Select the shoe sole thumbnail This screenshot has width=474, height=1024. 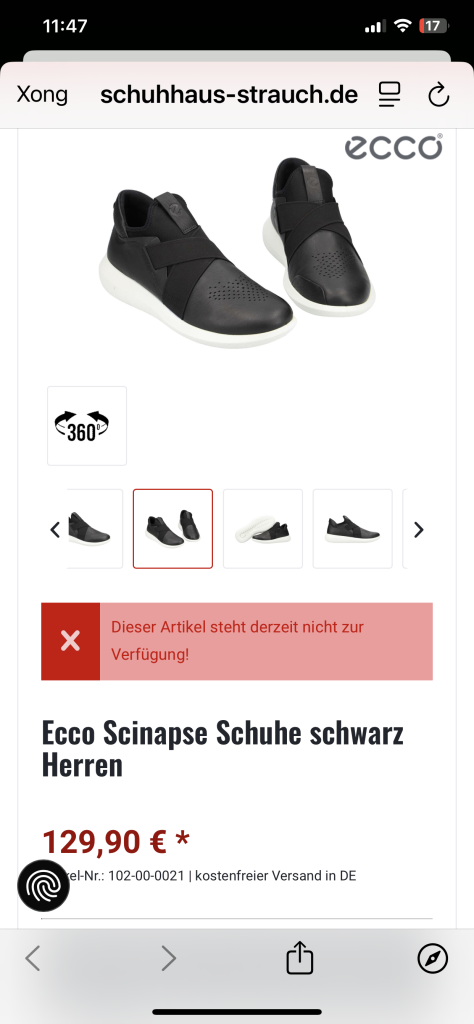[x=262, y=529]
